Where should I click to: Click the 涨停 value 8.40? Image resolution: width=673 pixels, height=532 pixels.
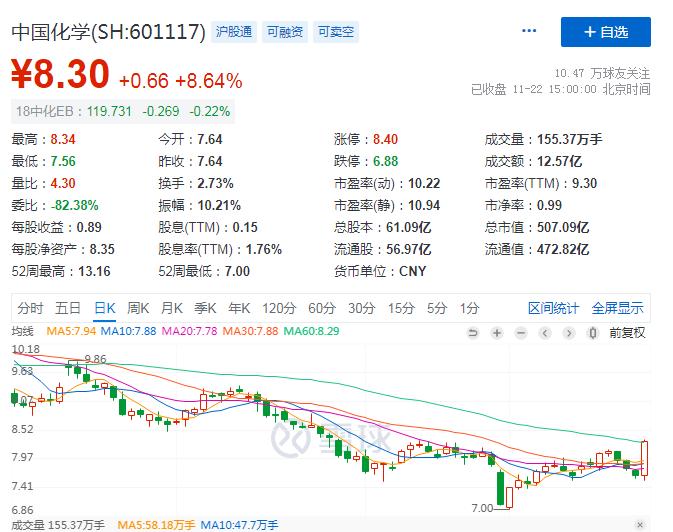point(385,140)
